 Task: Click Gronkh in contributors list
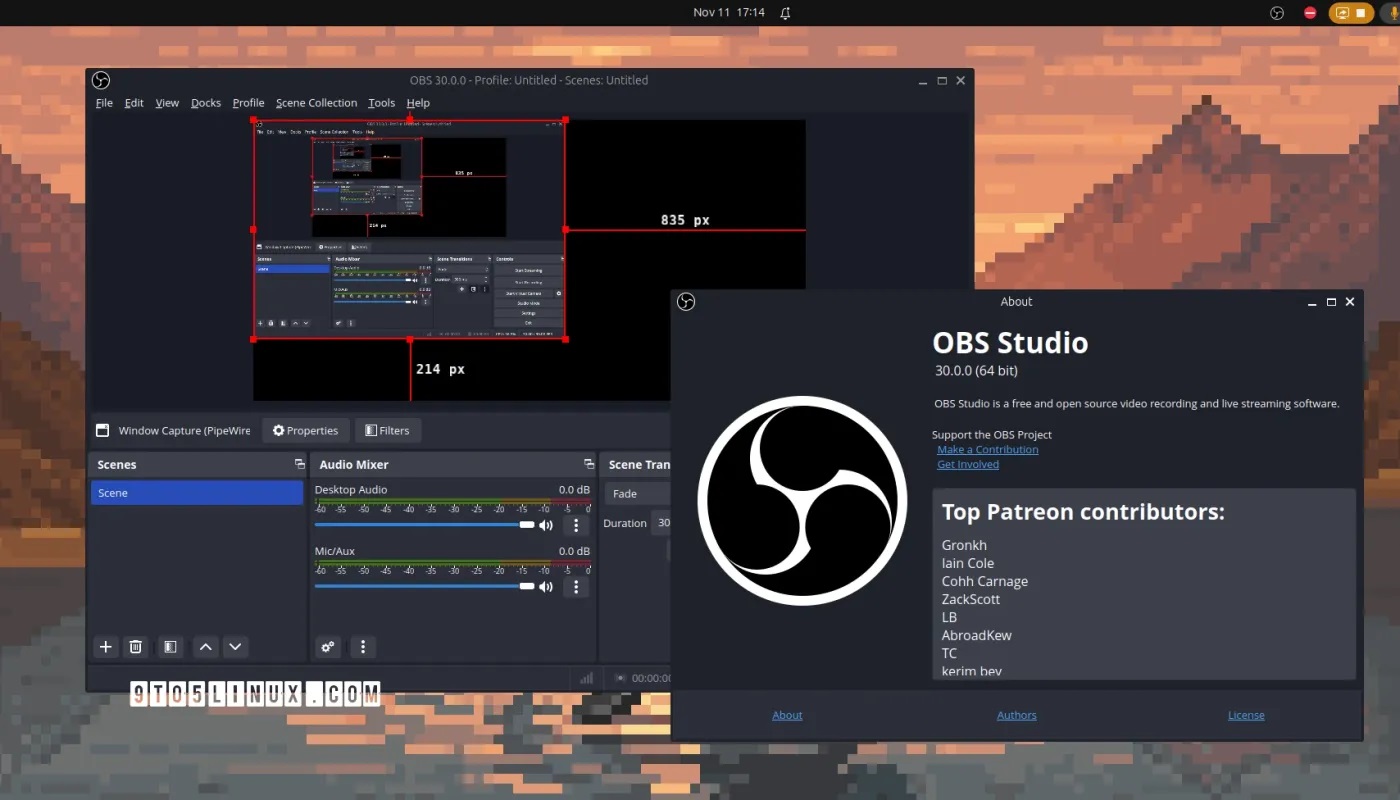click(x=964, y=545)
